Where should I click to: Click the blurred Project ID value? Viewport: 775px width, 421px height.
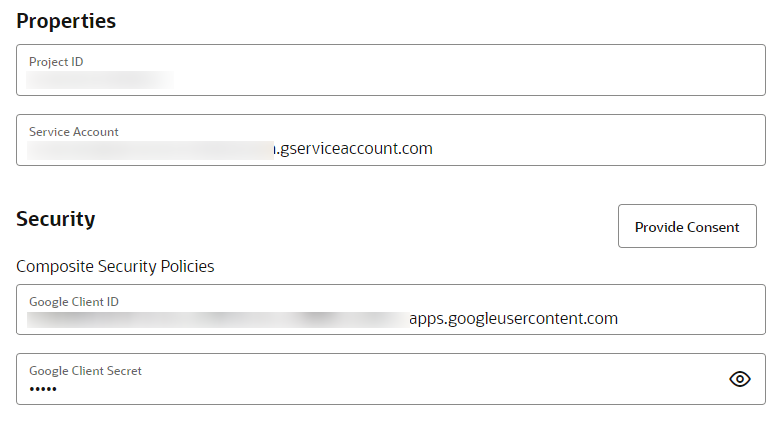(x=100, y=79)
